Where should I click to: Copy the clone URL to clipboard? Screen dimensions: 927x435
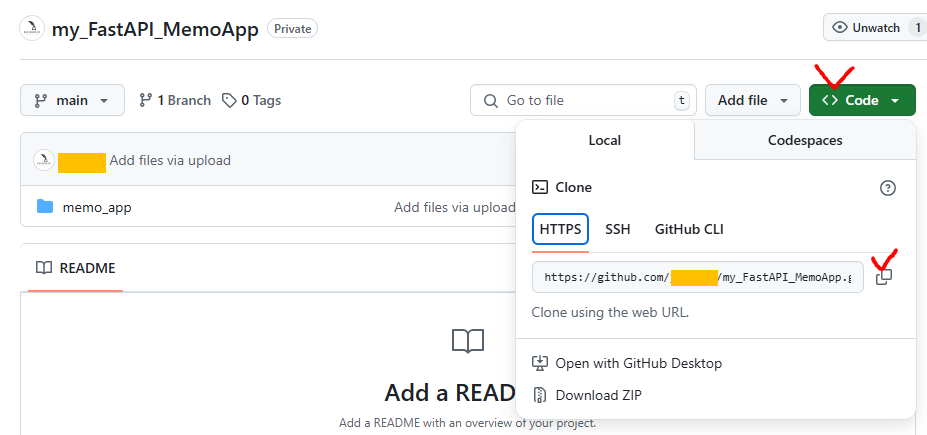tap(884, 277)
